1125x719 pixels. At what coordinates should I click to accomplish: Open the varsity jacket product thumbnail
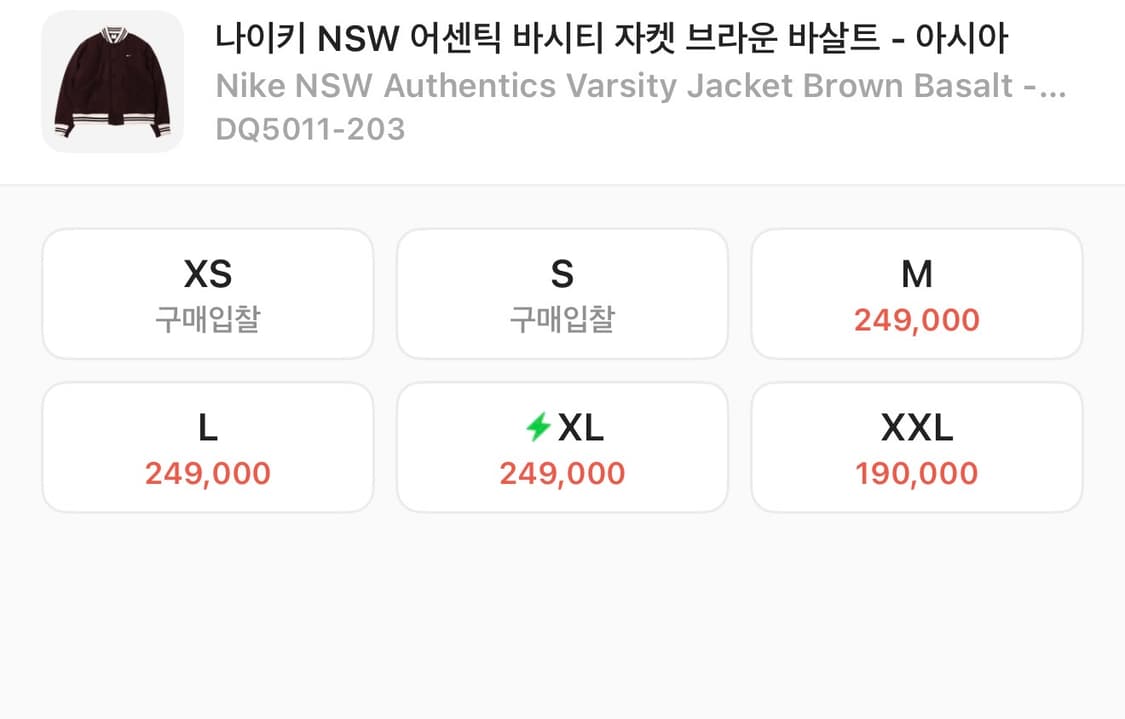point(112,80)
